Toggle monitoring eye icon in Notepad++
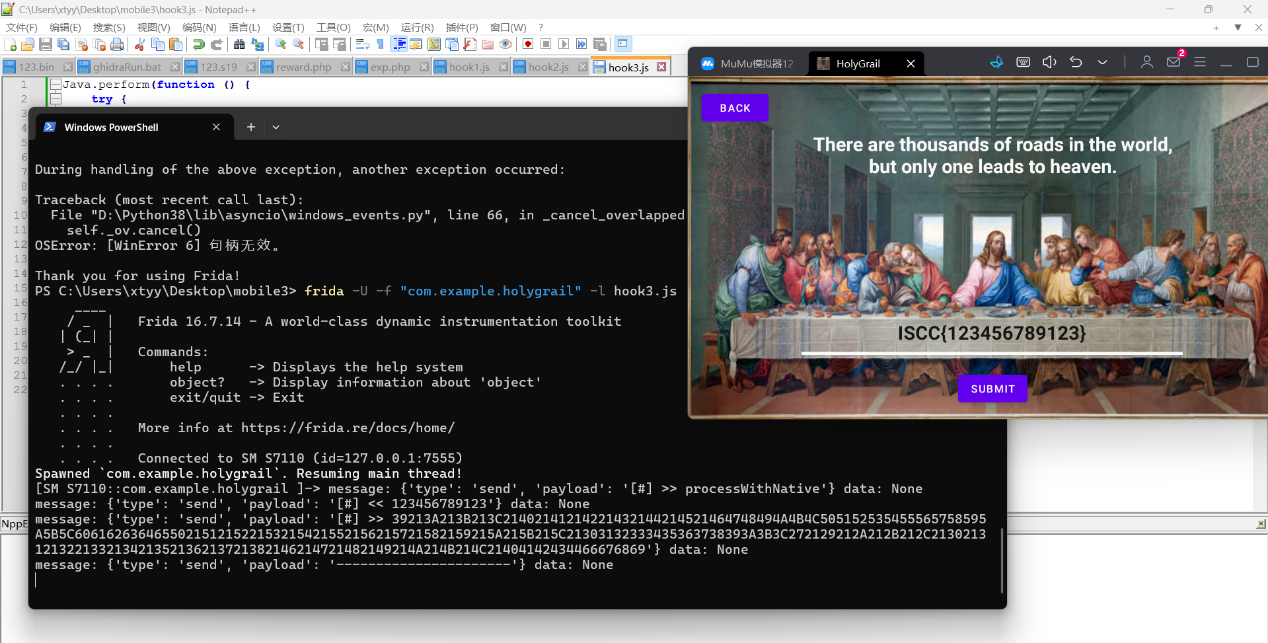 505,44
